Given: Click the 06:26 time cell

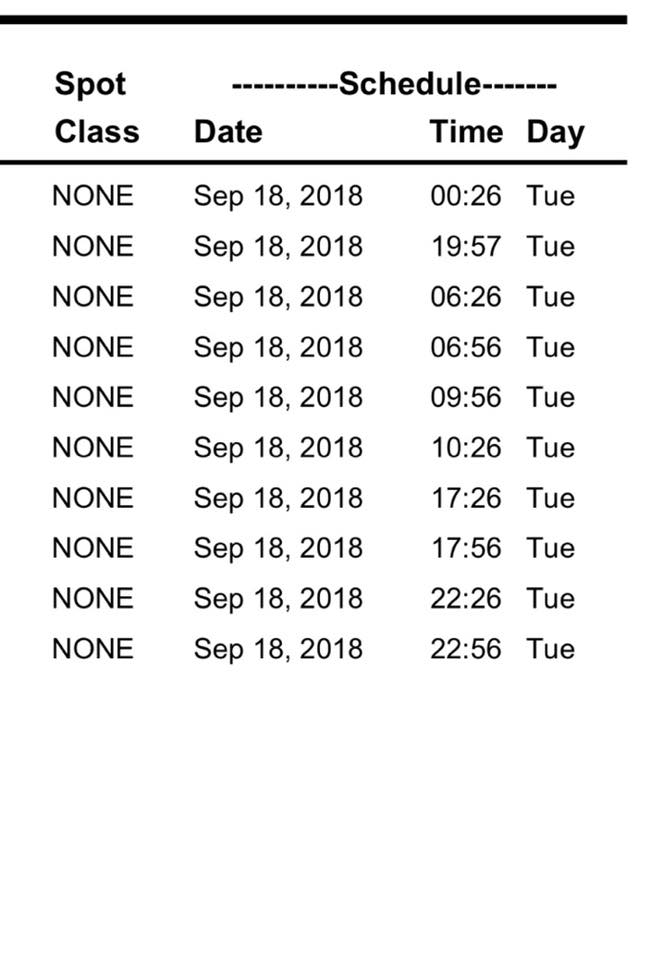Looking at the screenshot, I should pos(465,297).
